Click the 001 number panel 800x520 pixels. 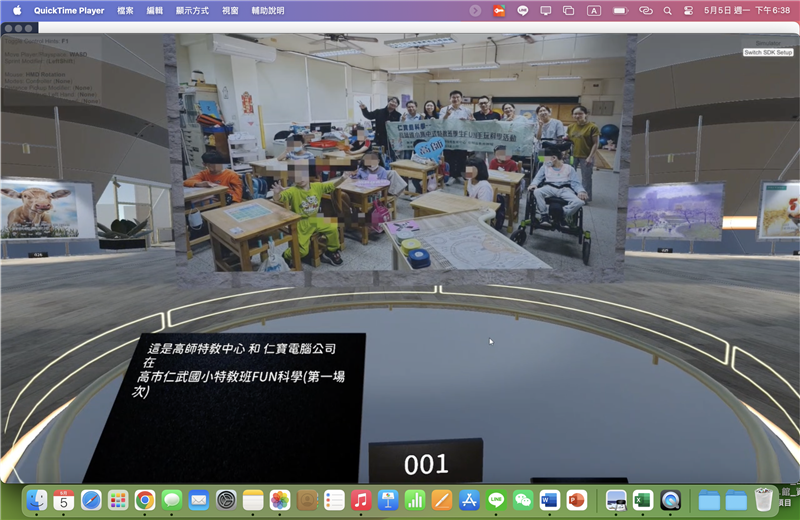(426, 461)
